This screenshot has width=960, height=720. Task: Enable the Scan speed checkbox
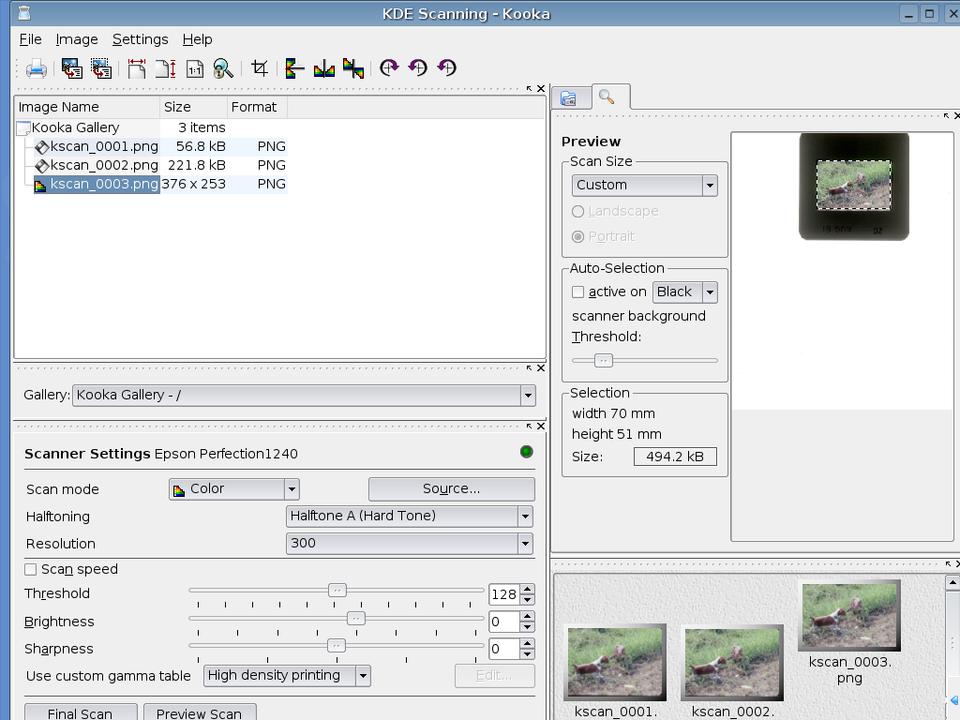[x=31, y=569]
